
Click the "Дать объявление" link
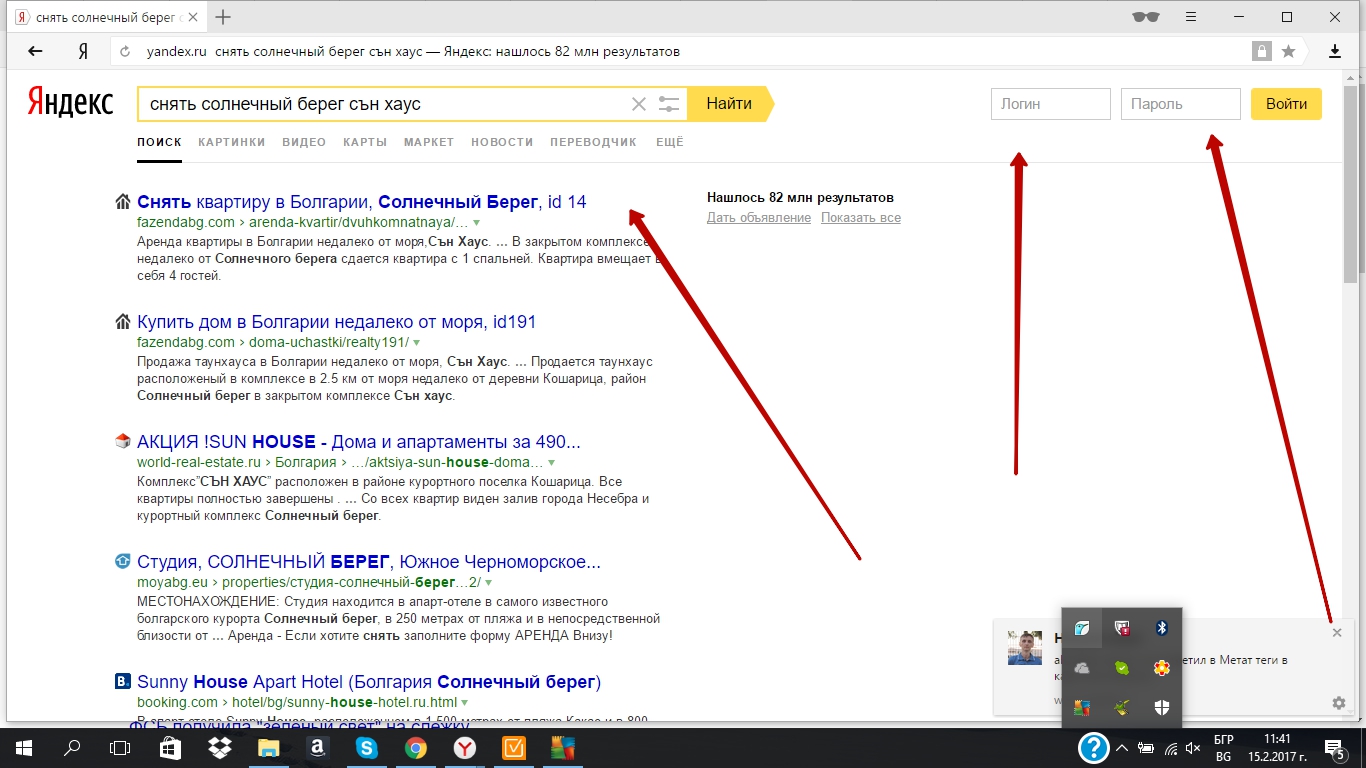point(759,218)
